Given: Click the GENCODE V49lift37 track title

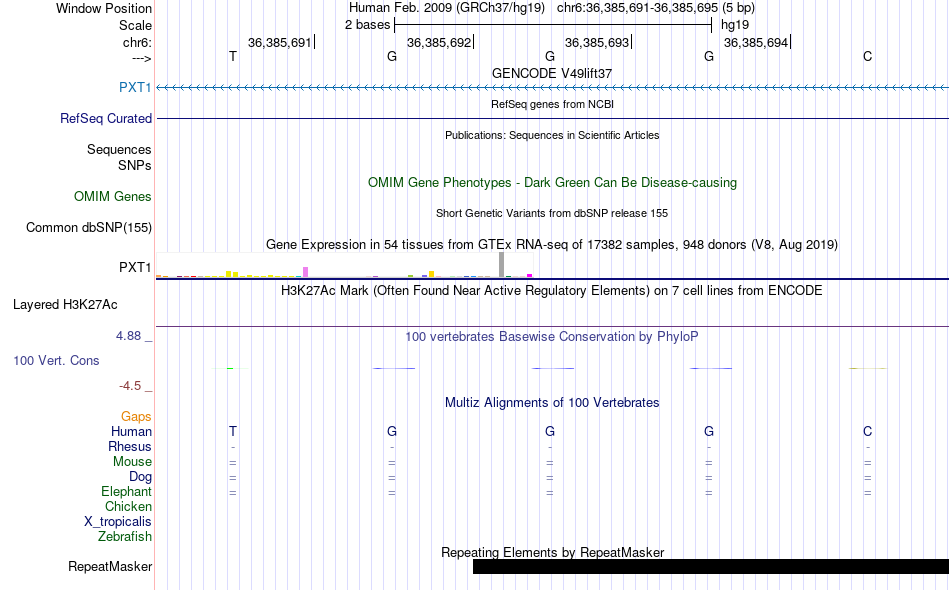Looking at the screenshot, I should click(x=552, y=73).
